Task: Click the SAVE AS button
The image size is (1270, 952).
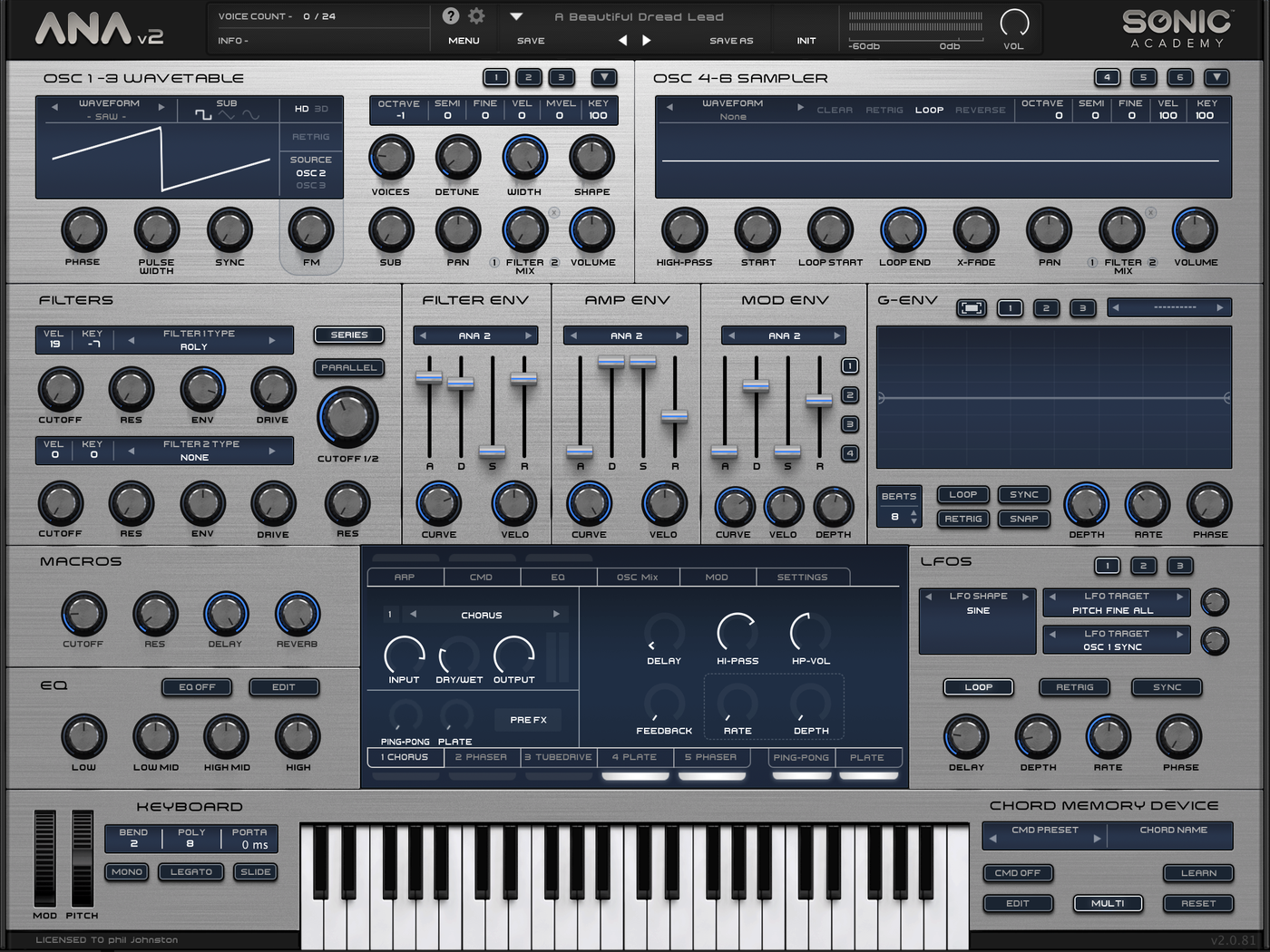Action: (x=731, y=41)
